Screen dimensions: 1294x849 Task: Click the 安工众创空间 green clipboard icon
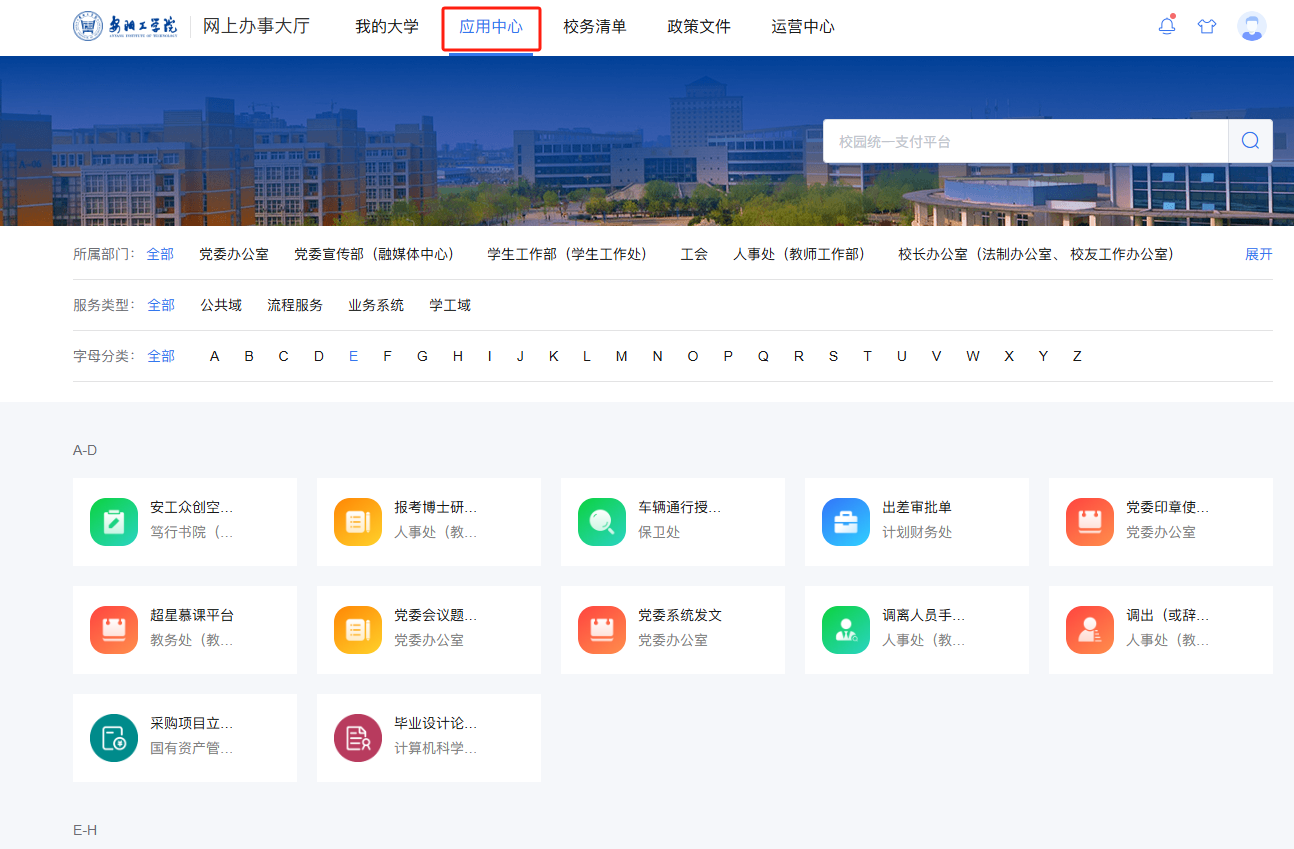pos(114,522)
